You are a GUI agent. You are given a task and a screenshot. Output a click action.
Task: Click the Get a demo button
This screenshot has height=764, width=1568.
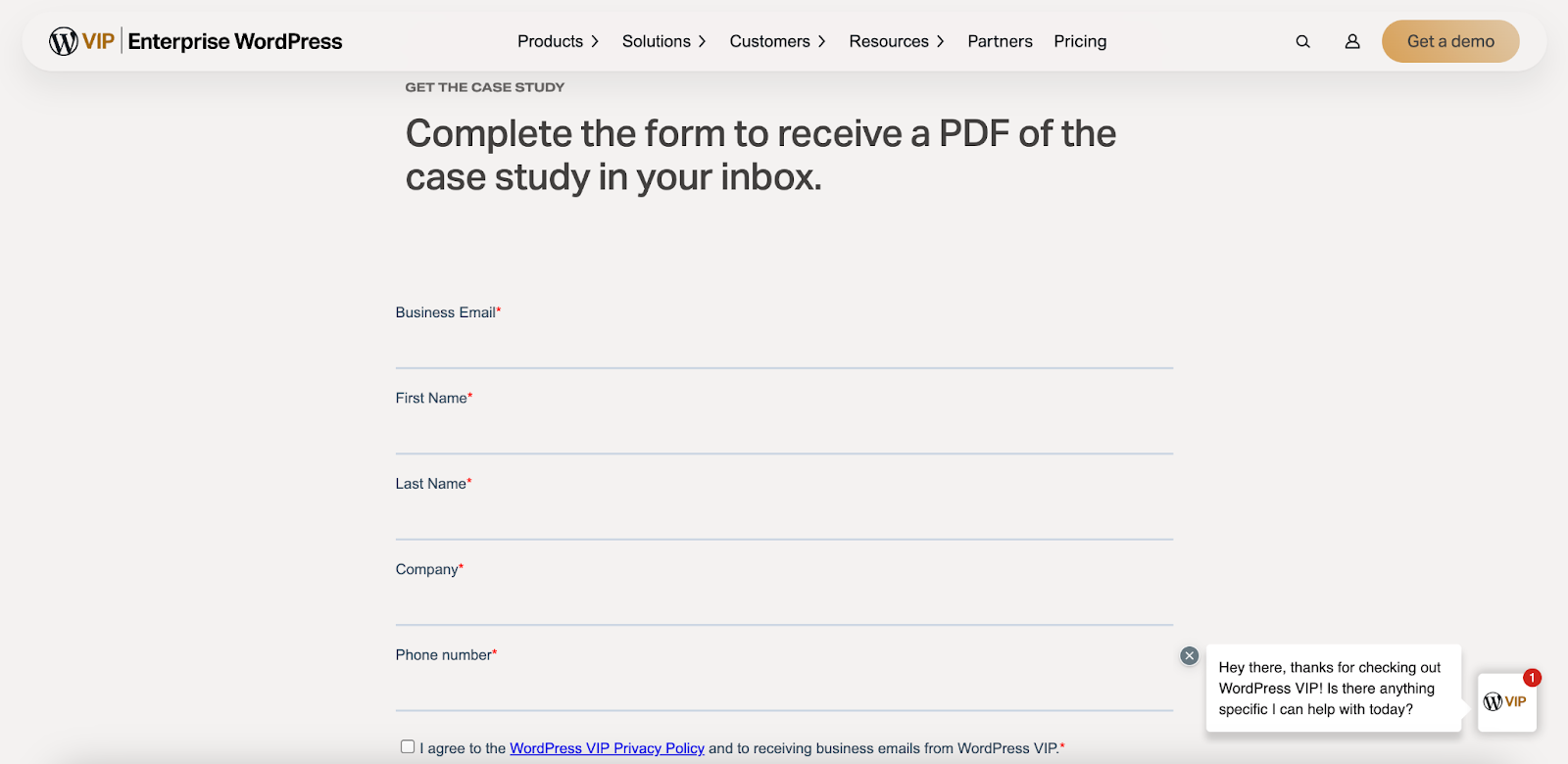pyautogui.click(x=1449, y=41)
